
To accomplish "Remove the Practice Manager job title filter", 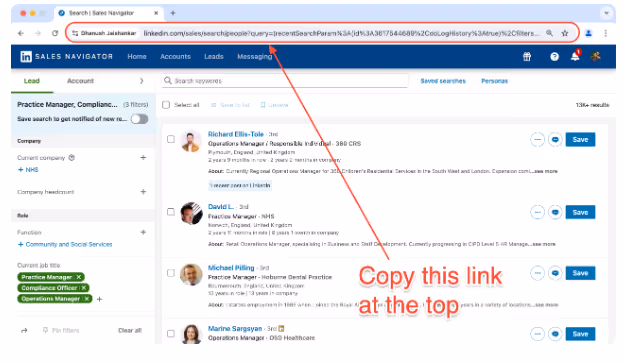I will [79, 277].
